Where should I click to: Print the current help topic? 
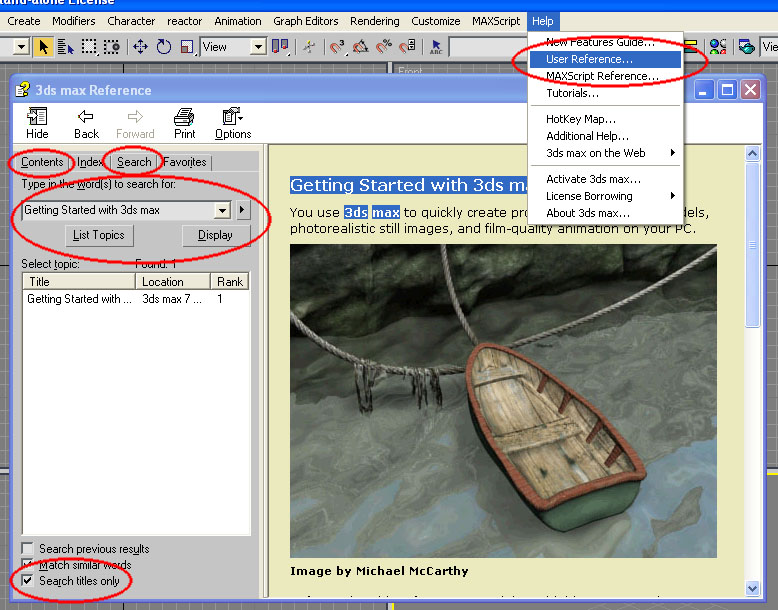pos(184,123)
